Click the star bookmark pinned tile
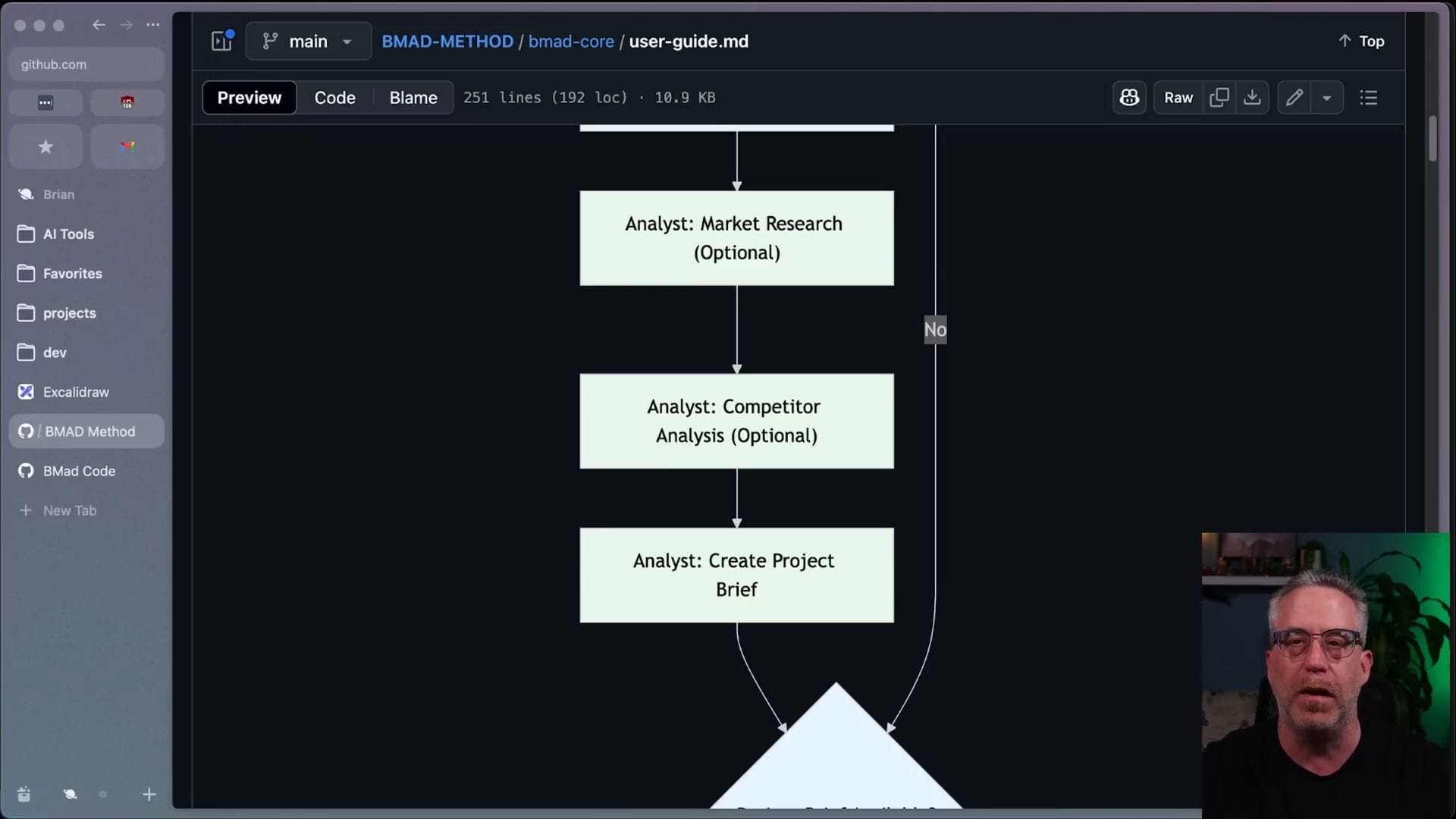 (x=45, y=146)
